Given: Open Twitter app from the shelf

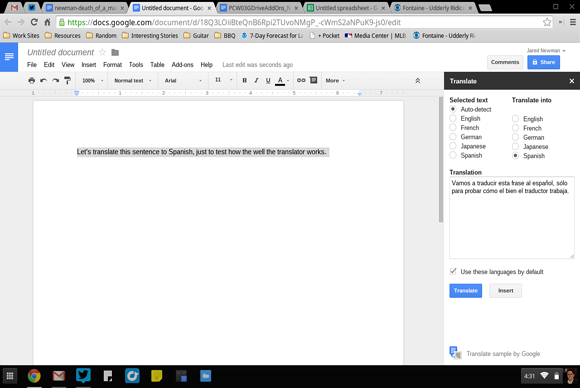Looking at the screenshot, I should [83, 376].
